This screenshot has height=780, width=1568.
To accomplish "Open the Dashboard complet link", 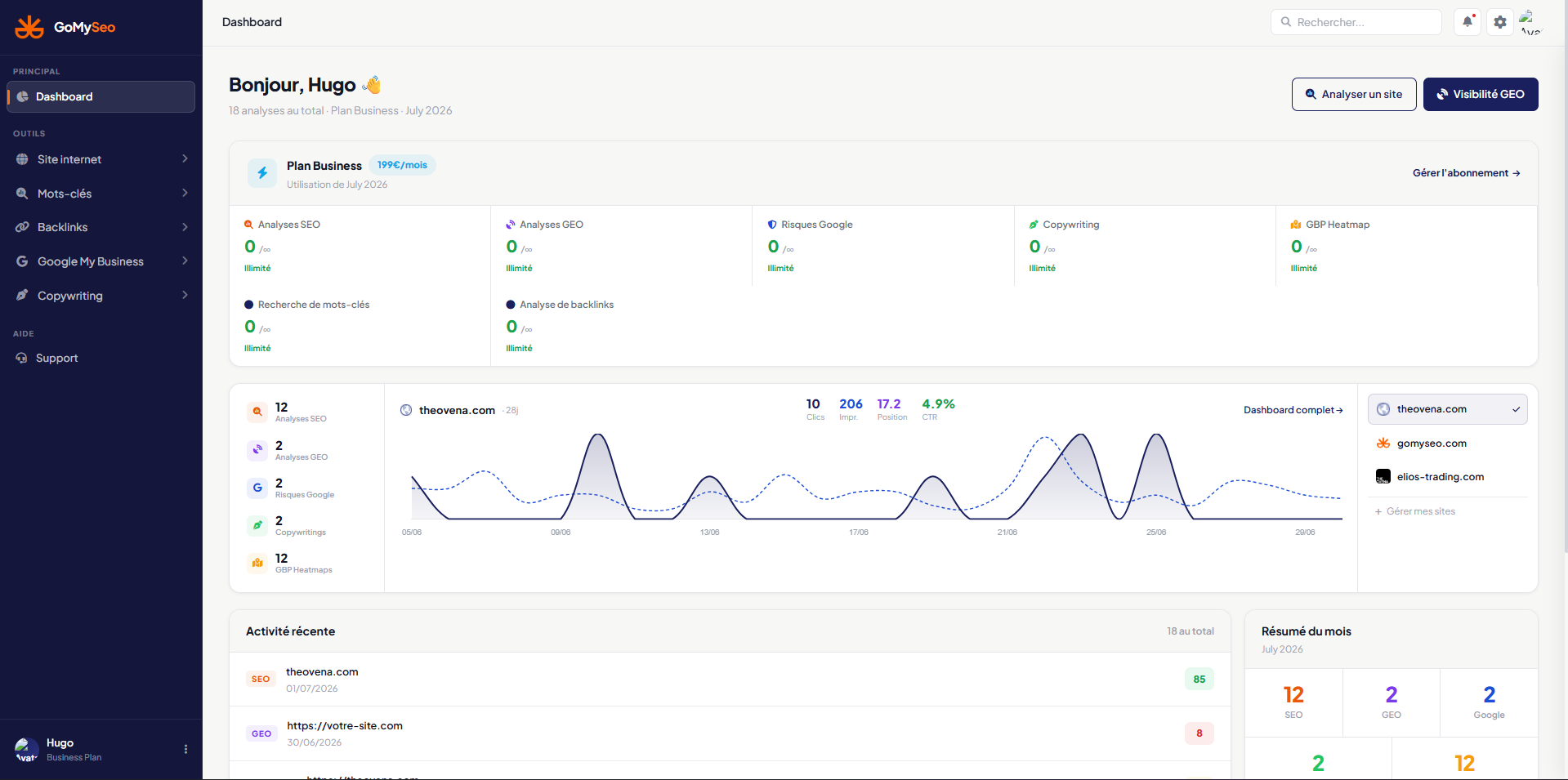I will click(1293, 410).
